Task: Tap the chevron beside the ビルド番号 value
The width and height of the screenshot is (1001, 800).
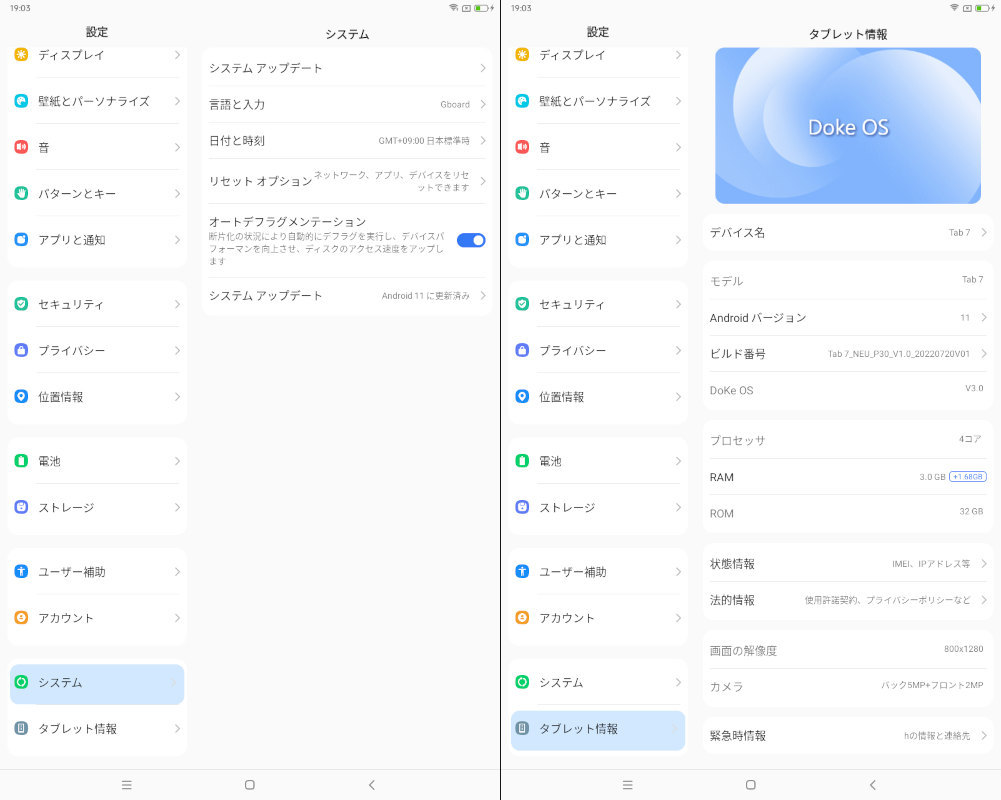Action: (984, 354)
